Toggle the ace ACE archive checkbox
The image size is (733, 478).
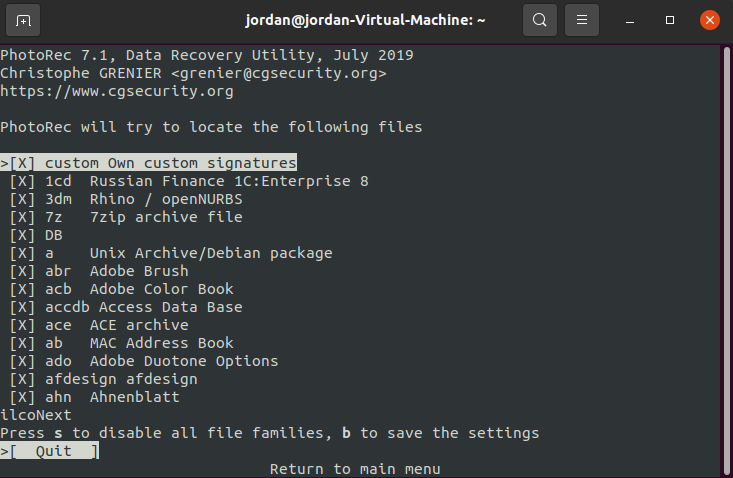[x=22, y=325]
